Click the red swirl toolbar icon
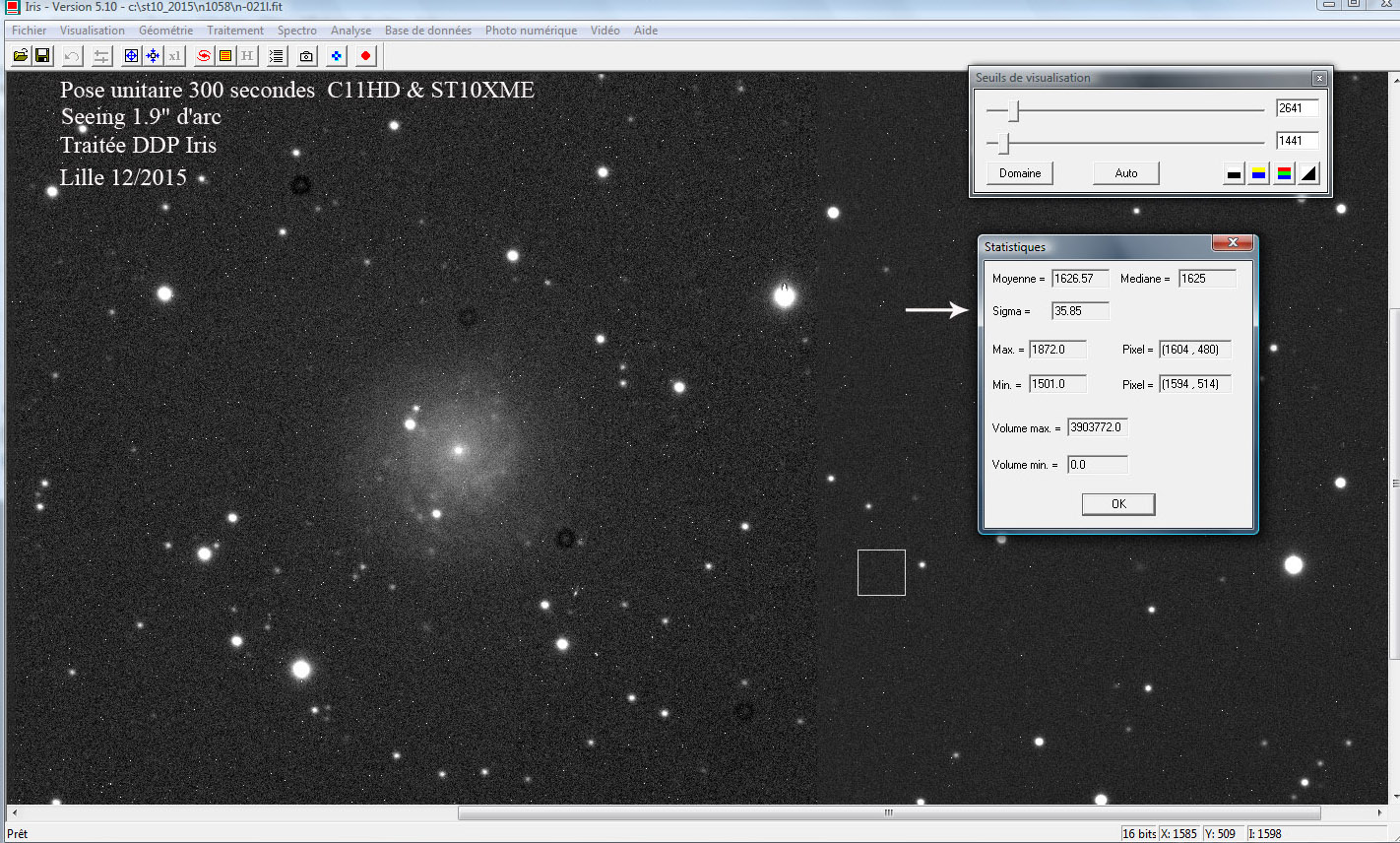The height and width of the screenshot is (843, 1400). [x=204, y=56]
